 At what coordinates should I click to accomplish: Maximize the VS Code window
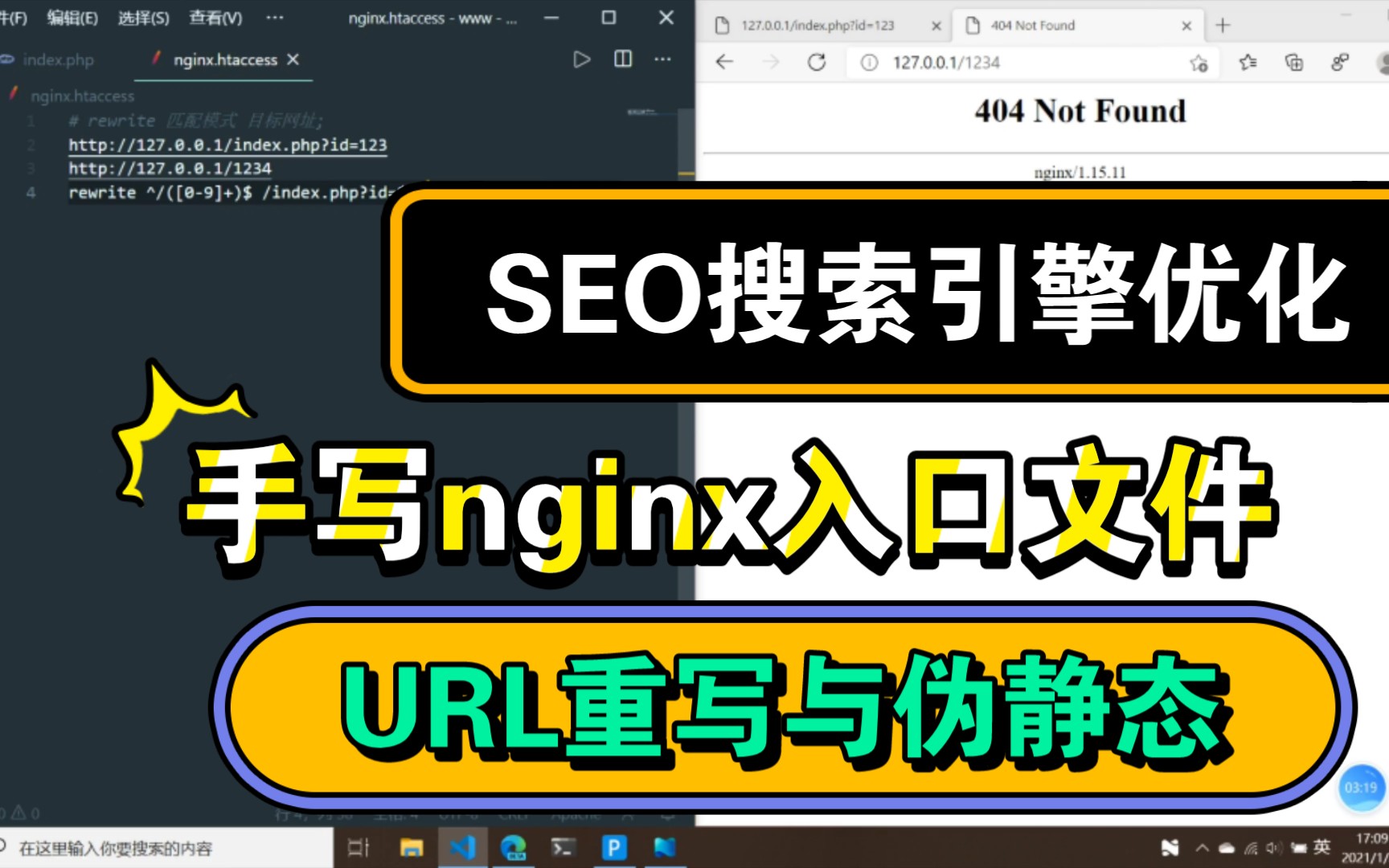tap(608, 17)
